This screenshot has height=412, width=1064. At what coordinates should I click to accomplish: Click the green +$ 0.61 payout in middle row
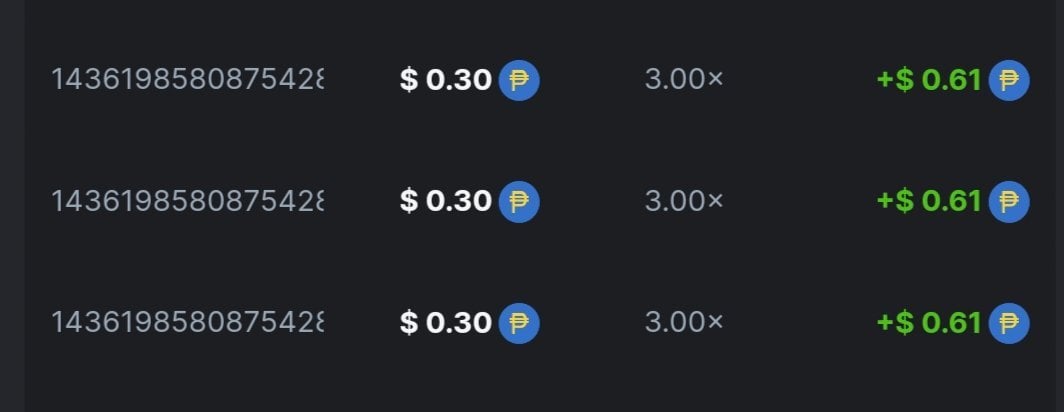928,201
